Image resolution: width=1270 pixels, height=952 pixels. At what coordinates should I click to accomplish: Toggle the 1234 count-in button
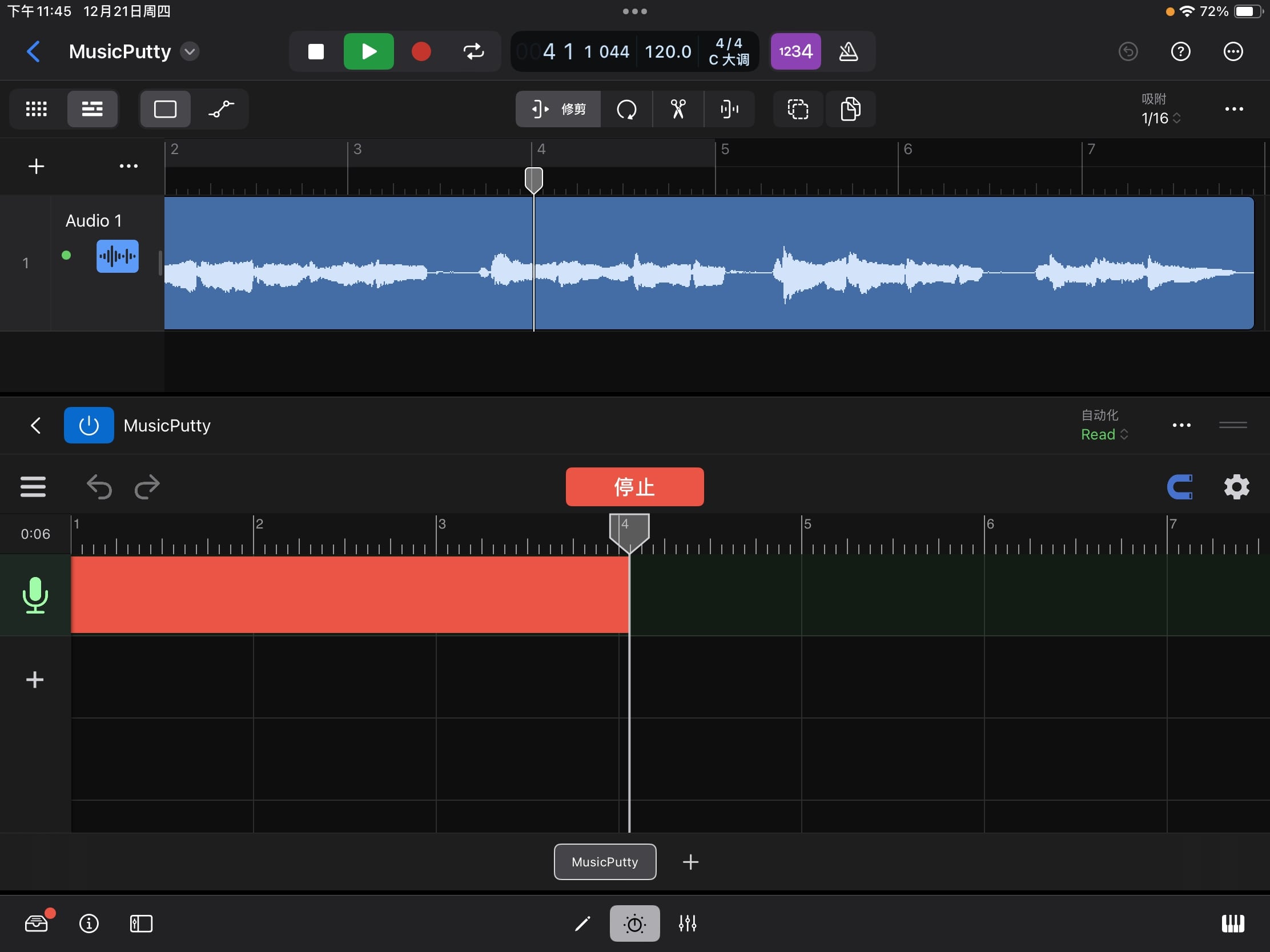point(795,51)
